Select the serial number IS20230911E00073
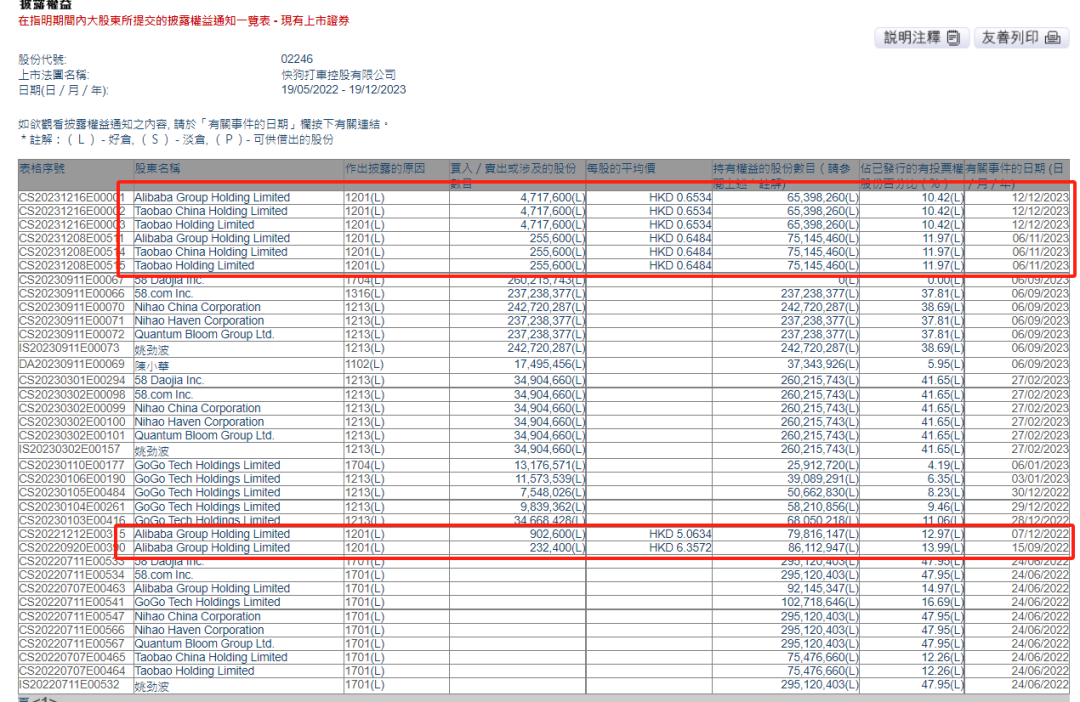1080x702 pixels. pos(69,349)
